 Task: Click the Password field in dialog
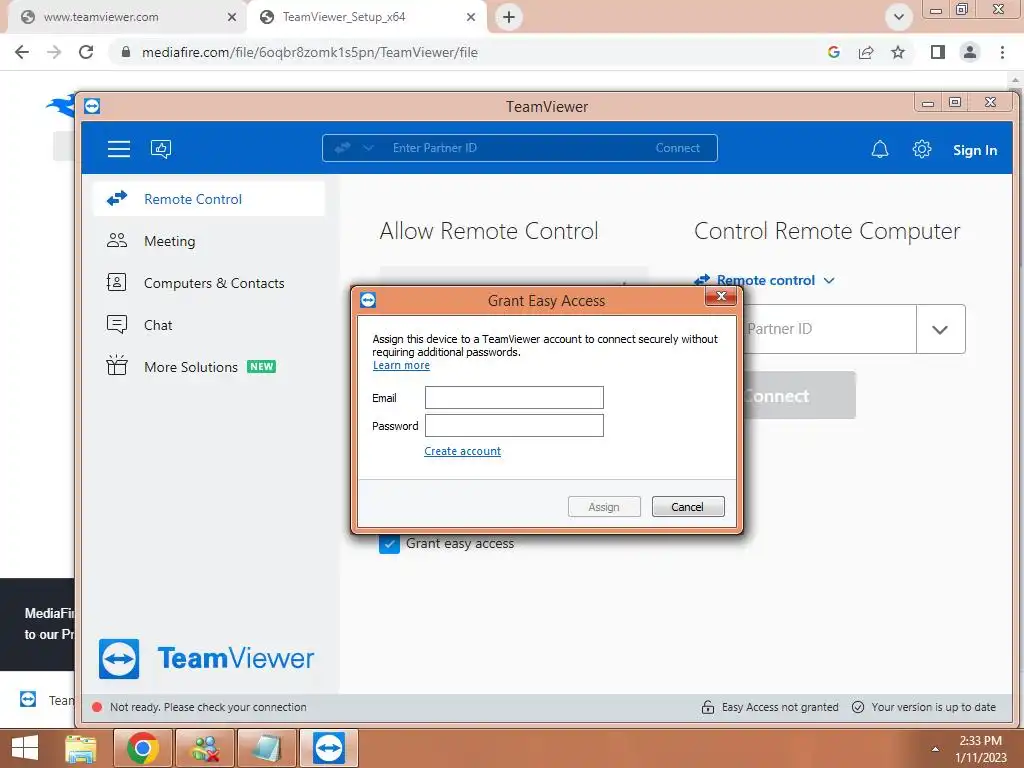tap(514, 426)
